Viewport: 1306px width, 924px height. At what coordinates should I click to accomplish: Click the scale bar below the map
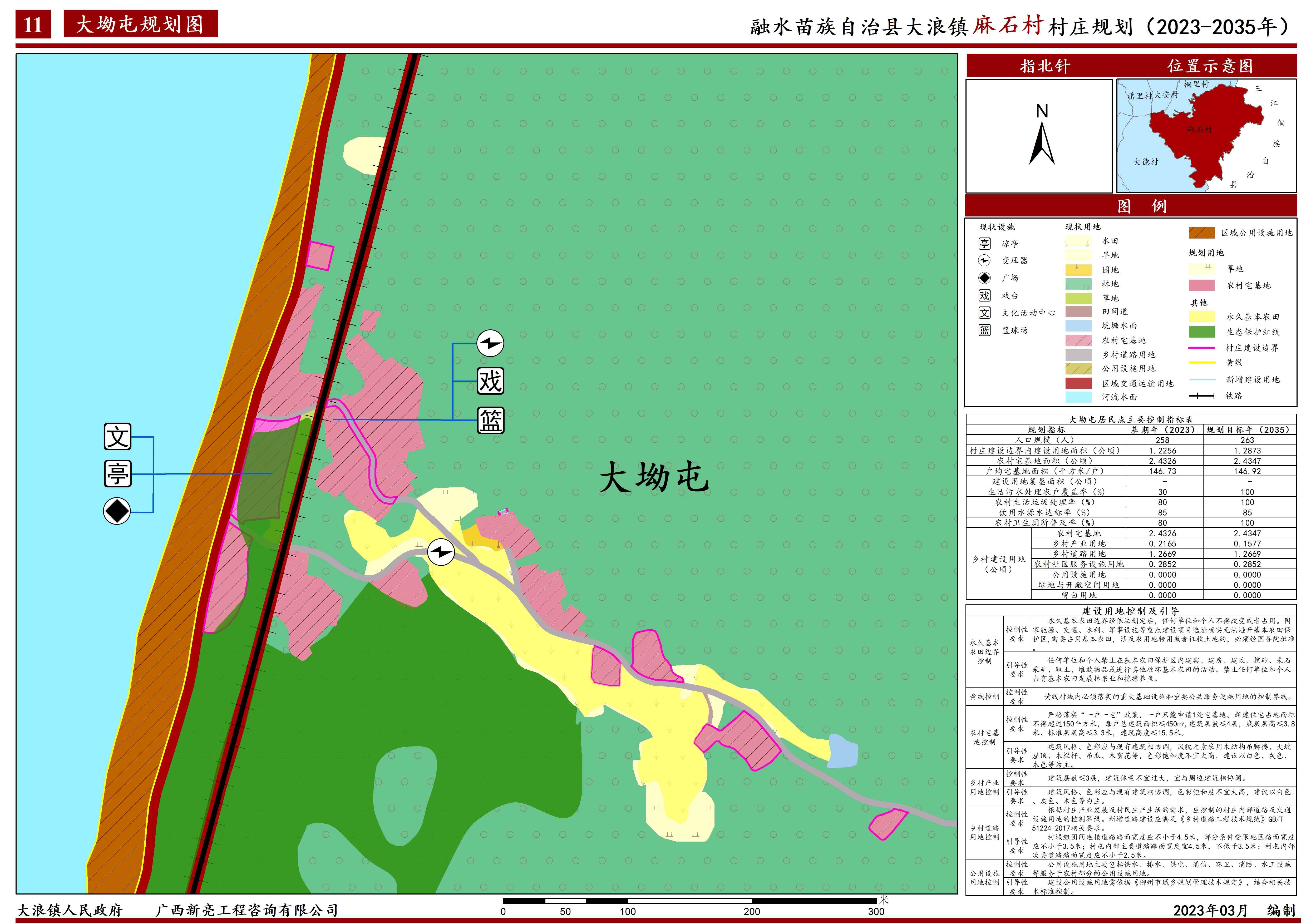pos(689,901)
